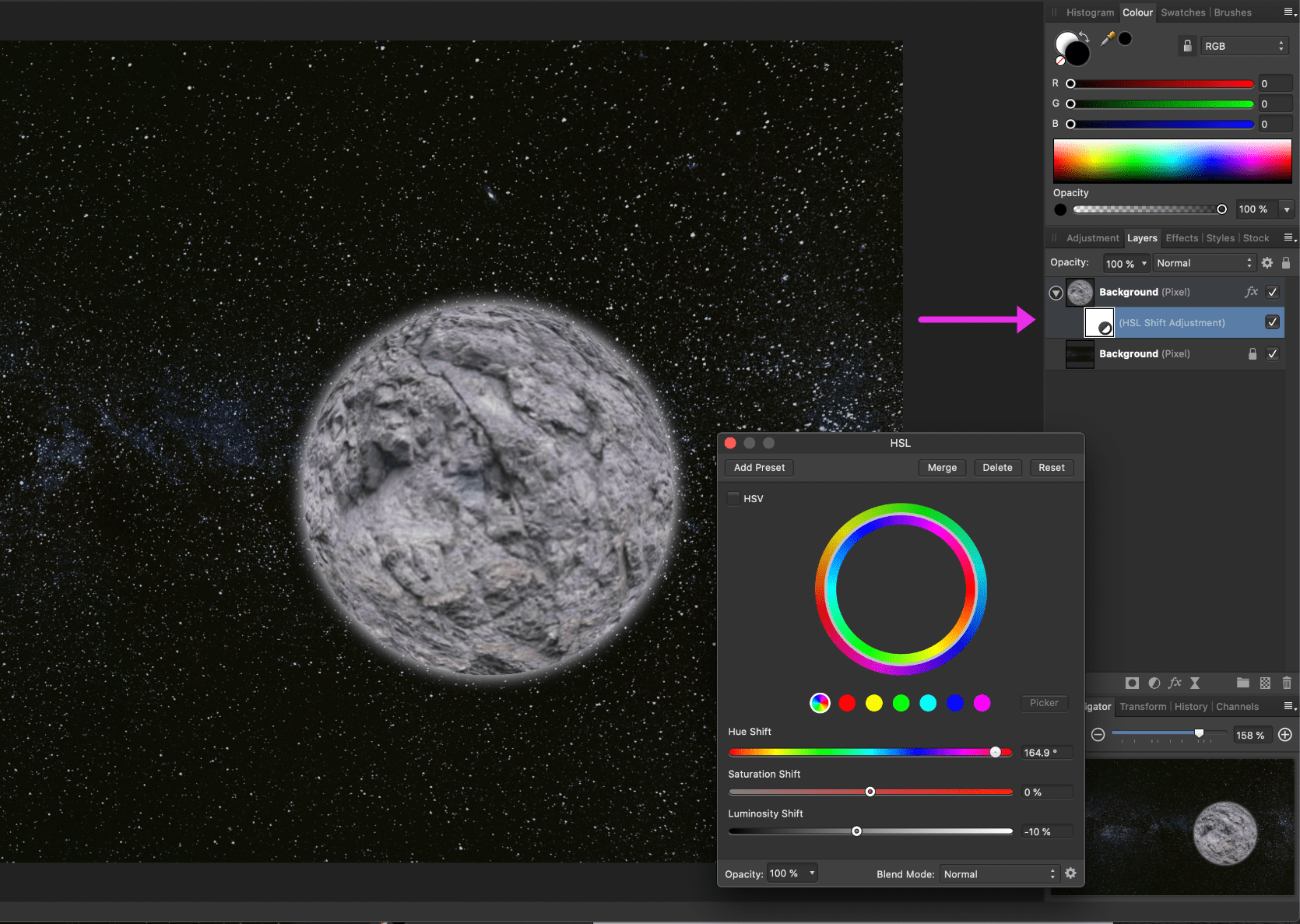Screen dimensions: 1300x924
Task: Open the HSL dialog Blend Mode dropdown
Action: (x=999, y=874)
